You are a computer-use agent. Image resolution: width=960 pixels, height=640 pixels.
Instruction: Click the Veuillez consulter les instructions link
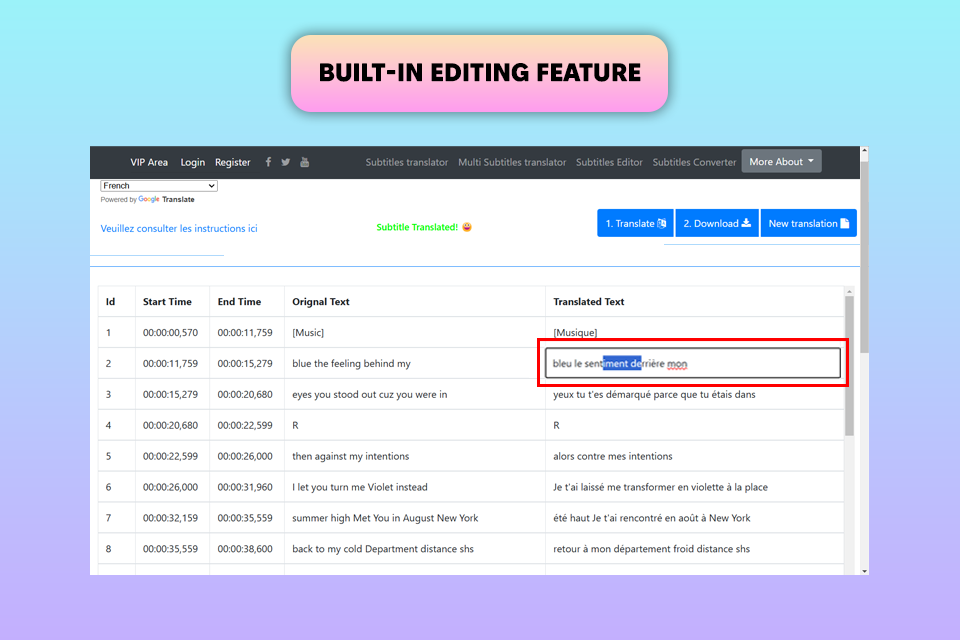(179, 229)
